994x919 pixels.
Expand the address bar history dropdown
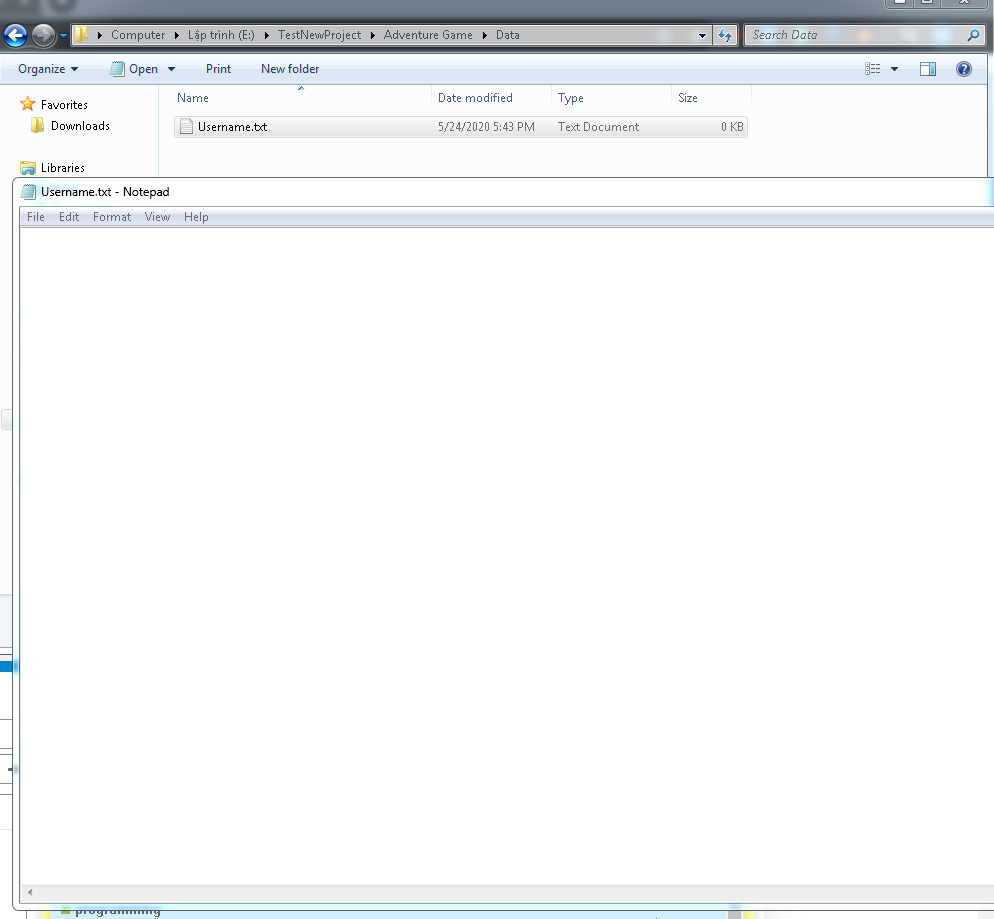click(x=702, y=35)
